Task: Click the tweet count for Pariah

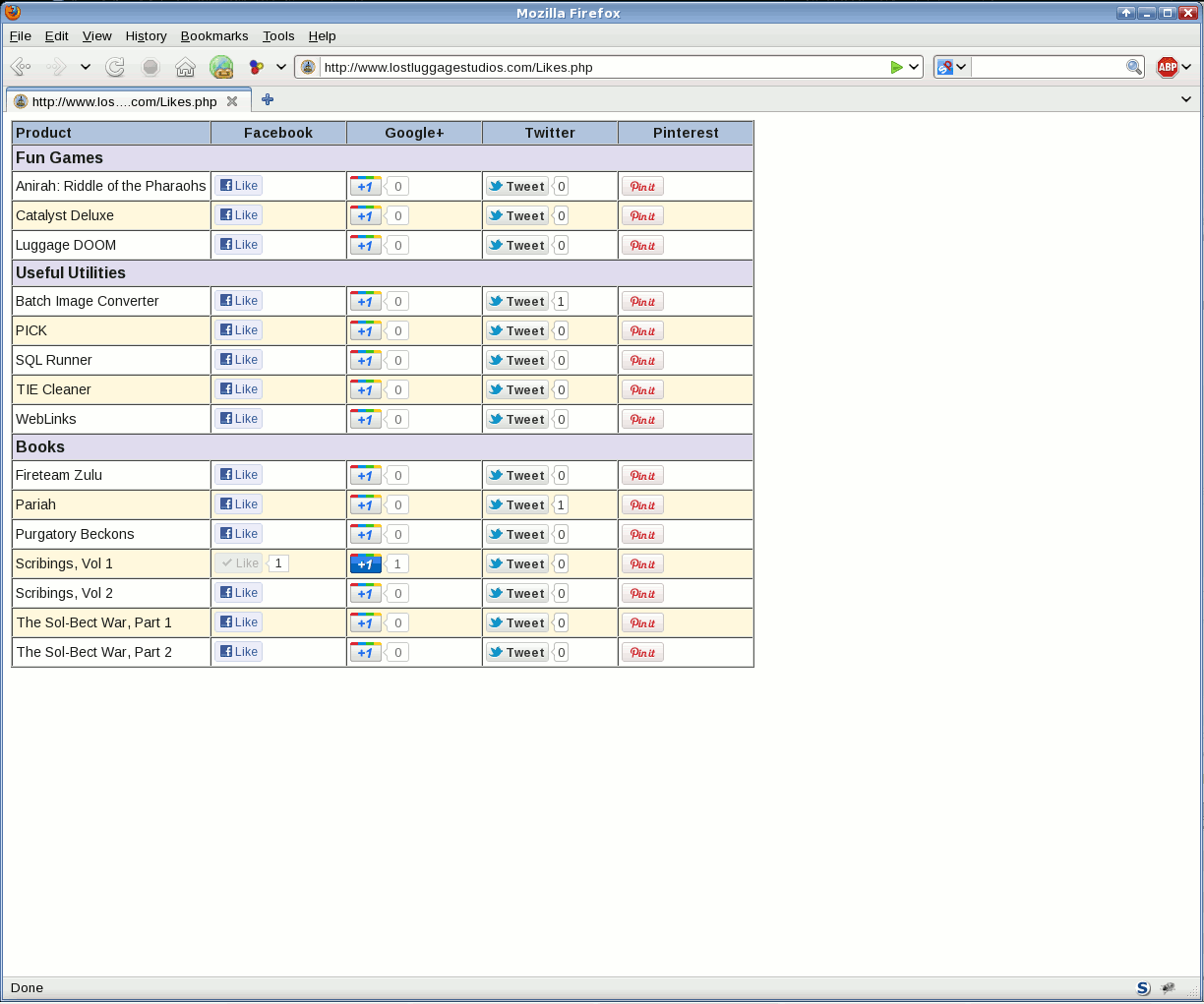Action: pyautogui.click(x=561, y=504)
